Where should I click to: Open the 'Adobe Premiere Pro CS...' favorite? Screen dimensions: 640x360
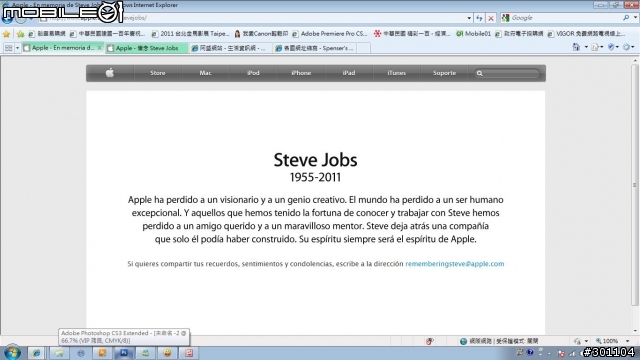[329, 34]
